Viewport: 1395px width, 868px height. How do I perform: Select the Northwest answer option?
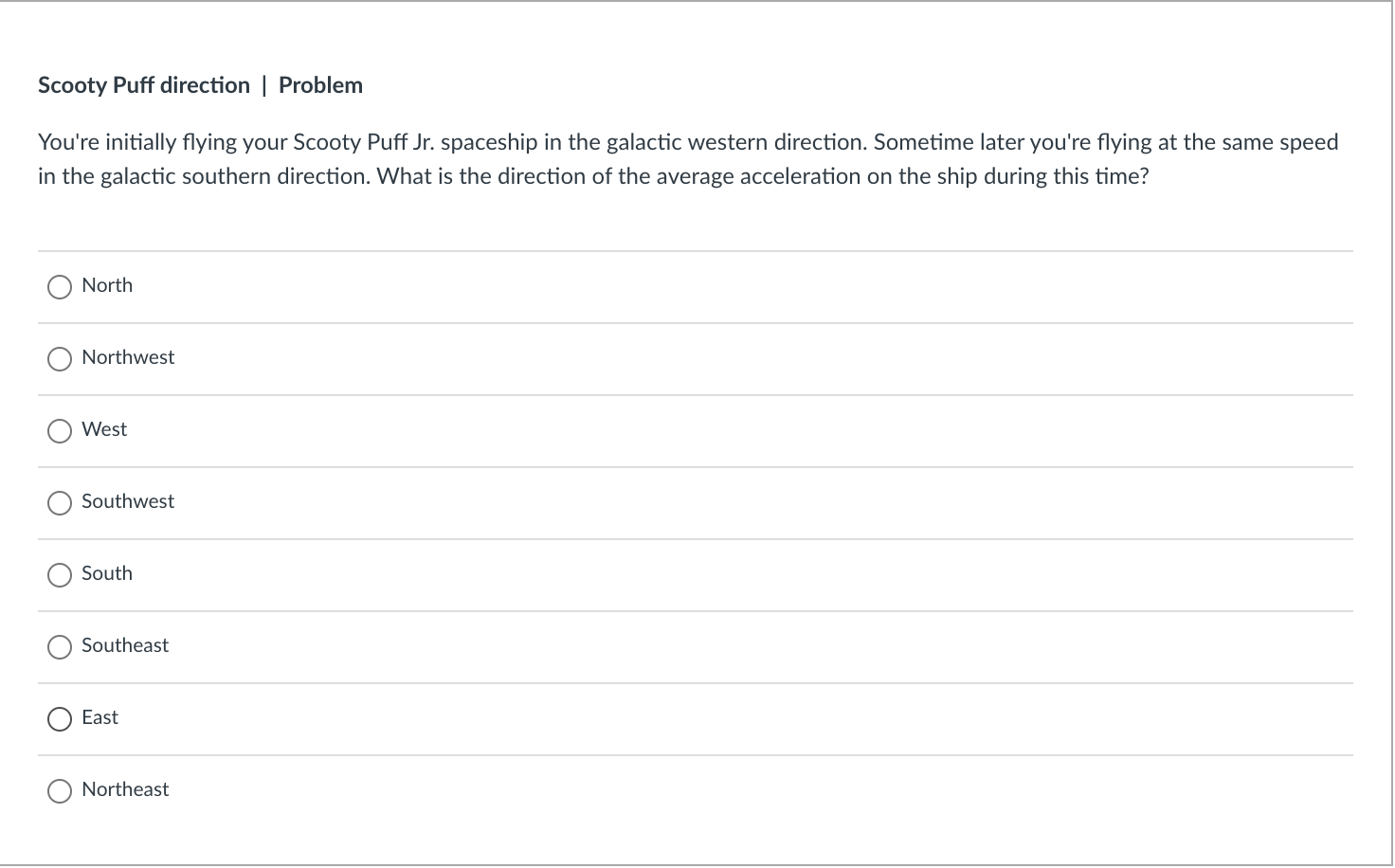[60, 358]
